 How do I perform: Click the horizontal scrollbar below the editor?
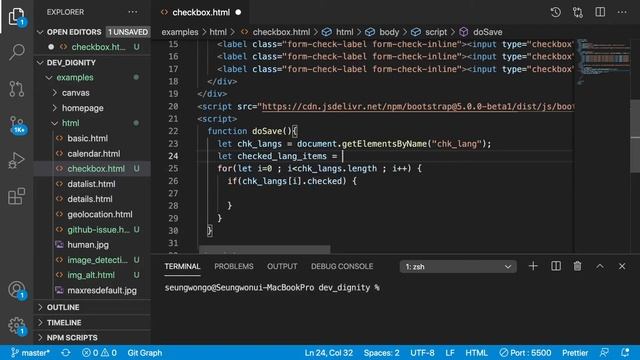tap(264, 249)
